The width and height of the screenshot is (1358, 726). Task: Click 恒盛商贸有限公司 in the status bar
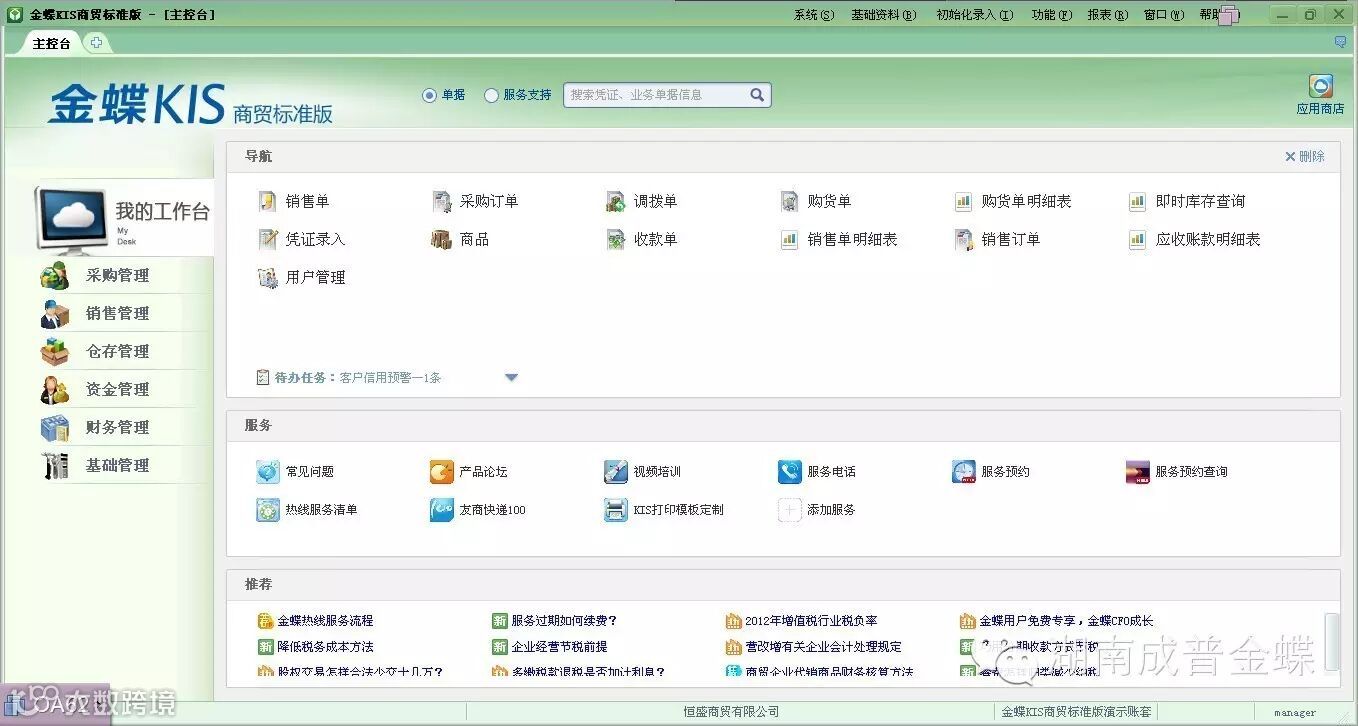[x=731, y=712]
